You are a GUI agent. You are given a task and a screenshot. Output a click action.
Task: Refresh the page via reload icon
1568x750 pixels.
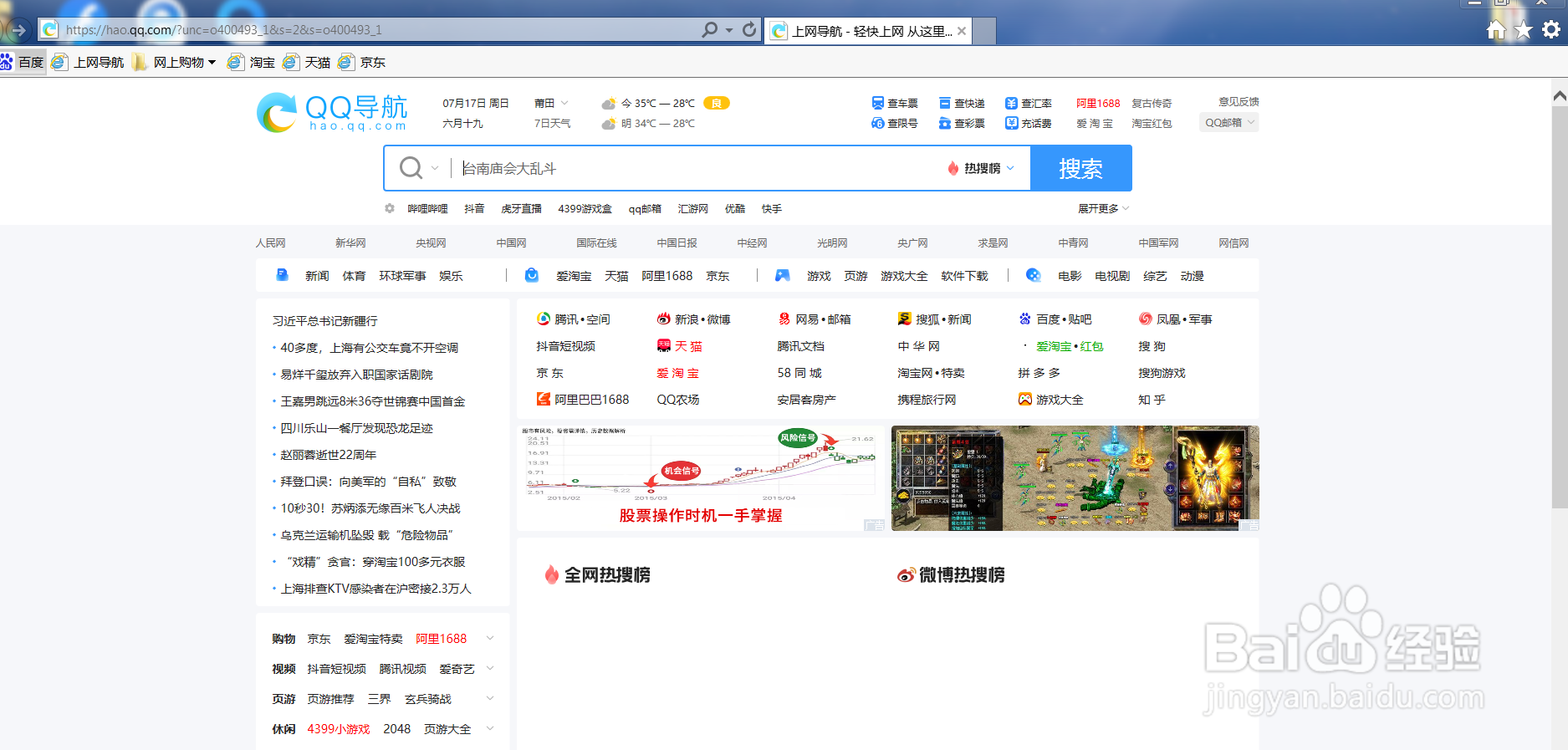(x=749, y=30)
